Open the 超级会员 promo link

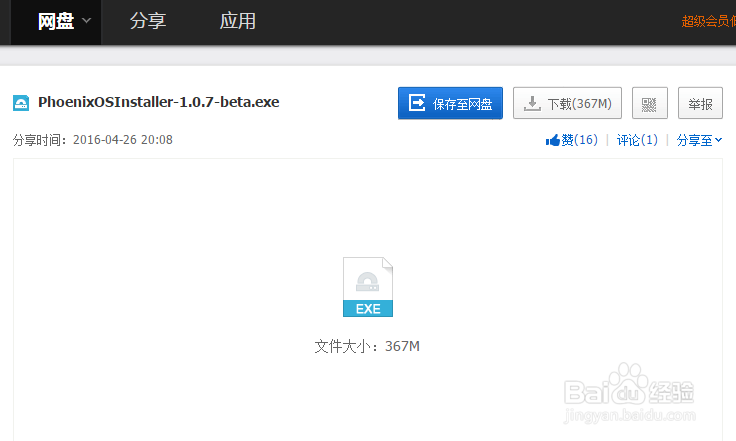point(708,22)
